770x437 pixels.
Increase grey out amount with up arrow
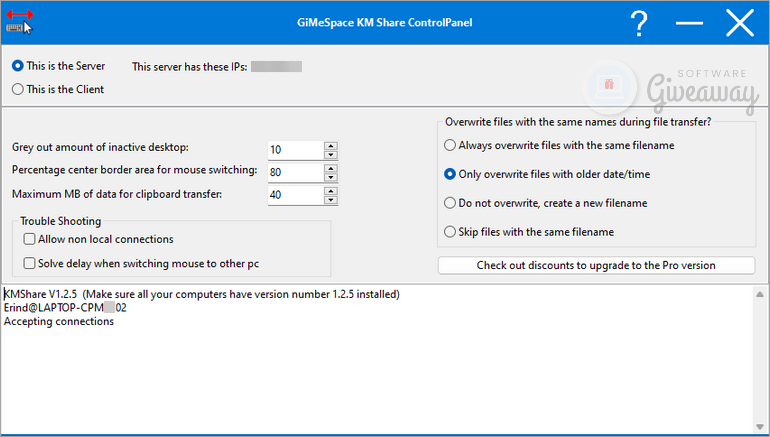pyautogui.click(x=331, y=145)
